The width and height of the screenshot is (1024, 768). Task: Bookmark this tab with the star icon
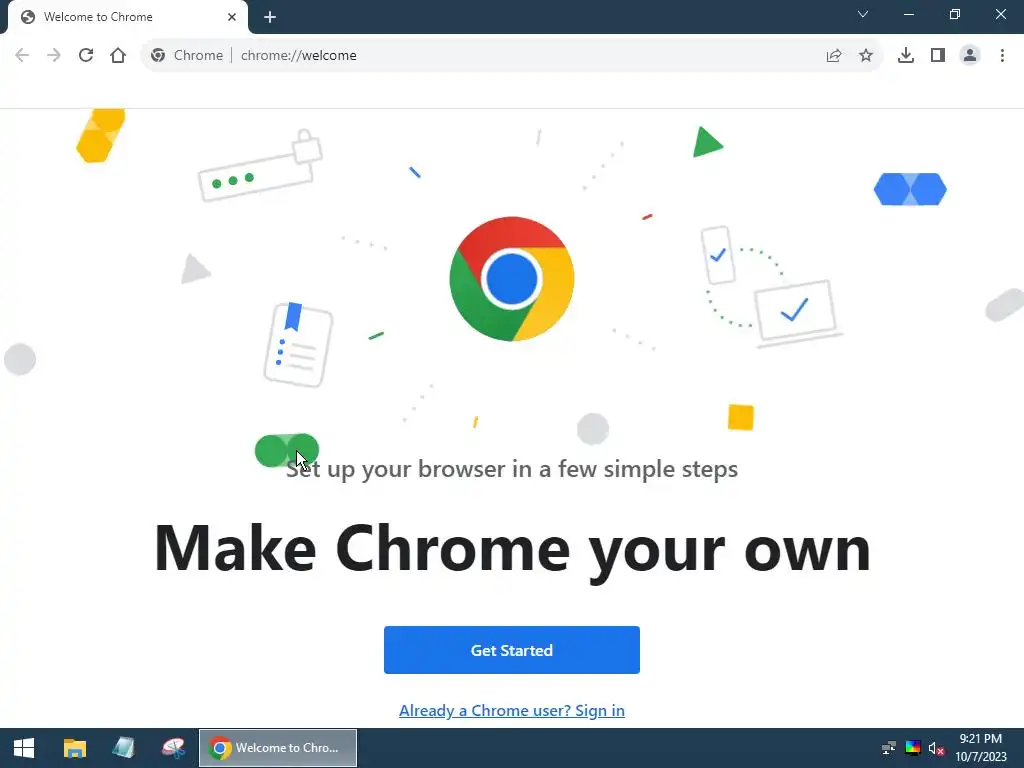pyautogui.click(x=866, y=56)
